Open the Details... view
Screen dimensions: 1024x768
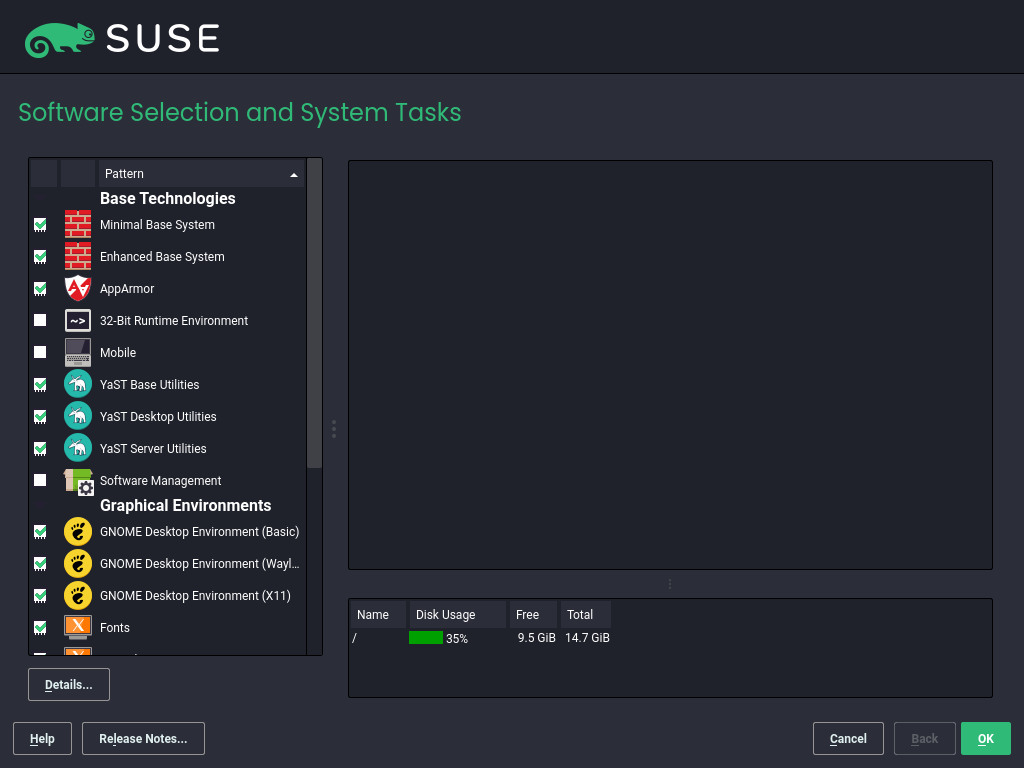(x=69, y=685)
